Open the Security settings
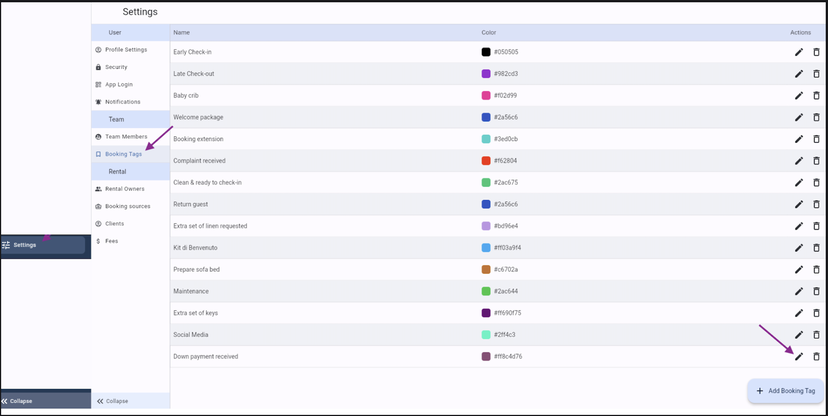This screenshot has width=828, height=416. [x=130, y=67]
